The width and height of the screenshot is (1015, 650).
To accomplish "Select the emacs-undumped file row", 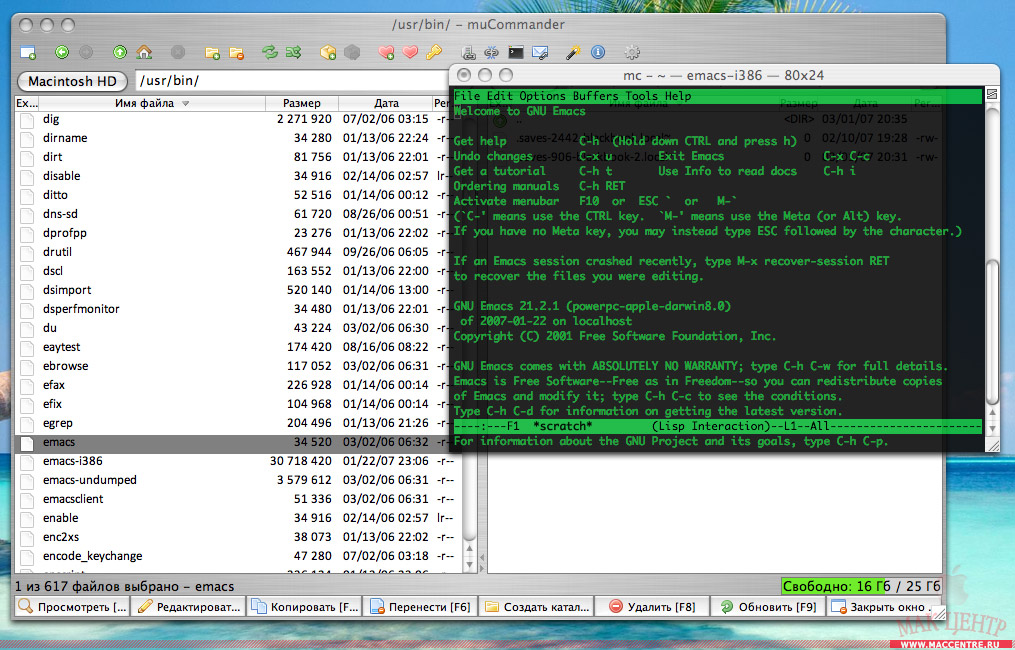I will [239, 480].
